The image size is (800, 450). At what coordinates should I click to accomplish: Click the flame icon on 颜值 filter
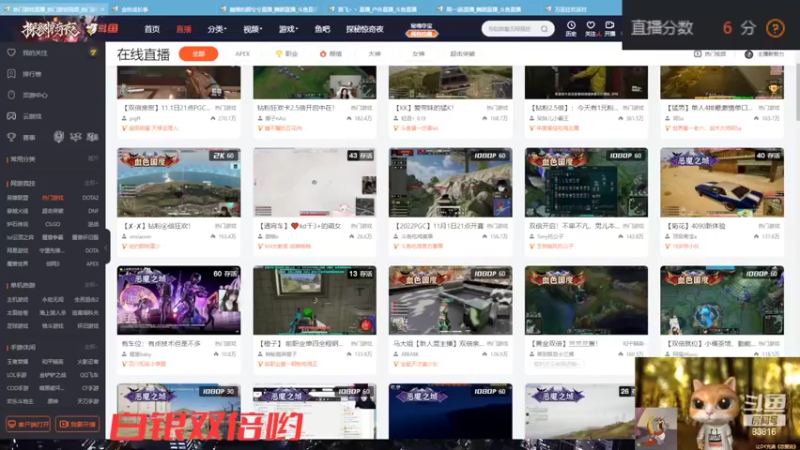coord(322,54)
